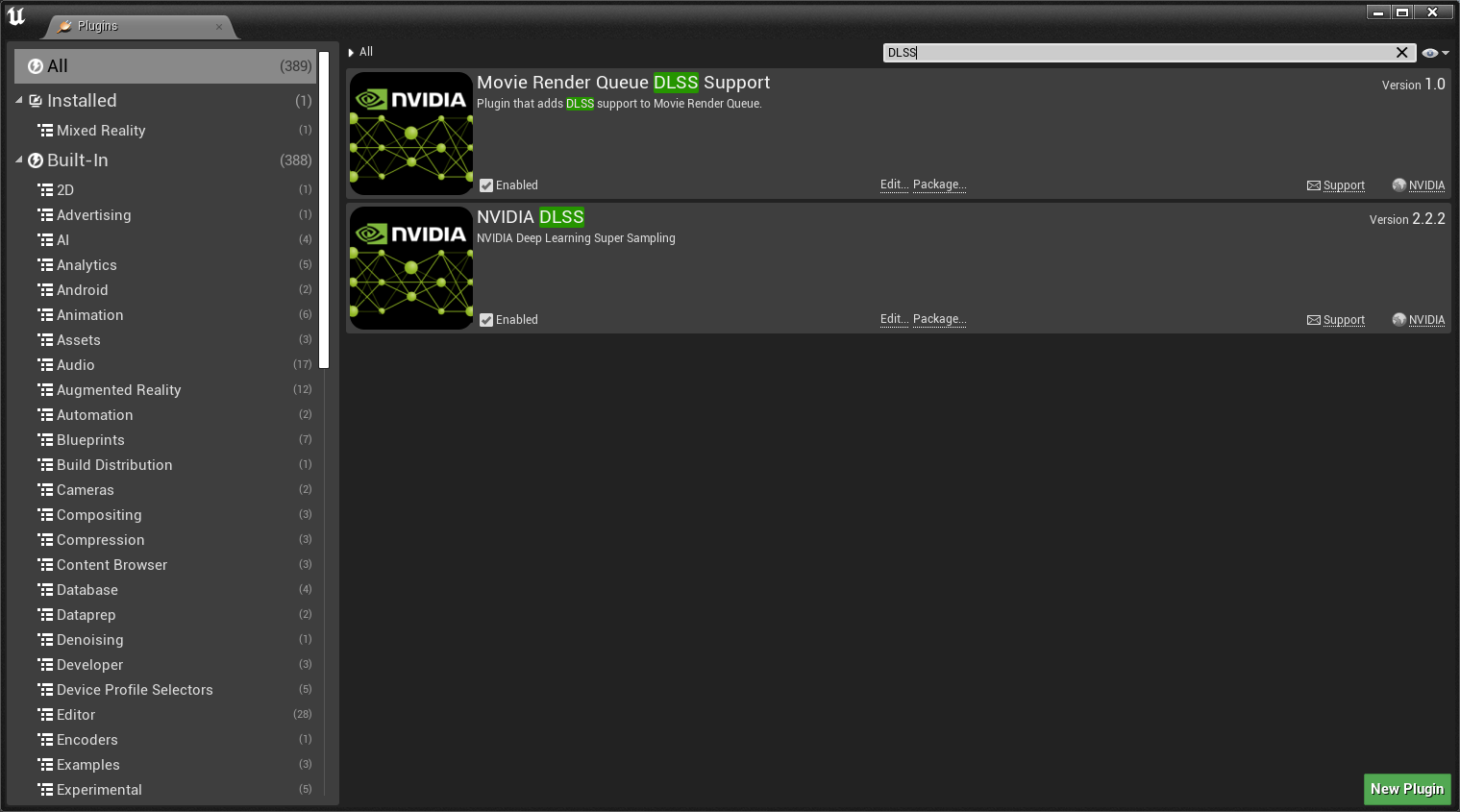The width and height of the screenshot is (1460, 812).
Task: Select the Database category
Action: 165,590
